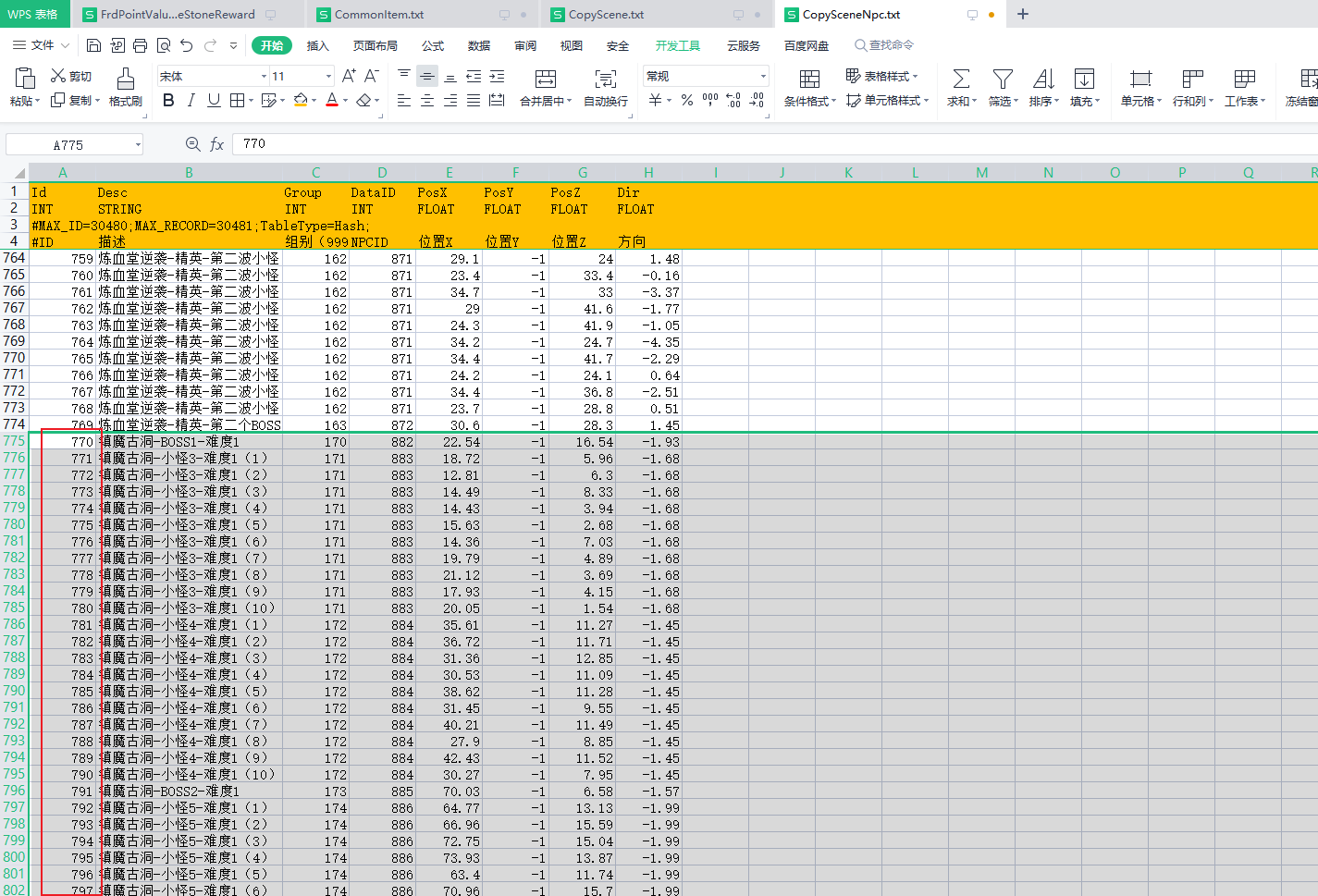Click the Worksheet (工作表) button
The height and width of the screenshot is (896, 1318).
pyautogui.click(x=1245, y=88)
